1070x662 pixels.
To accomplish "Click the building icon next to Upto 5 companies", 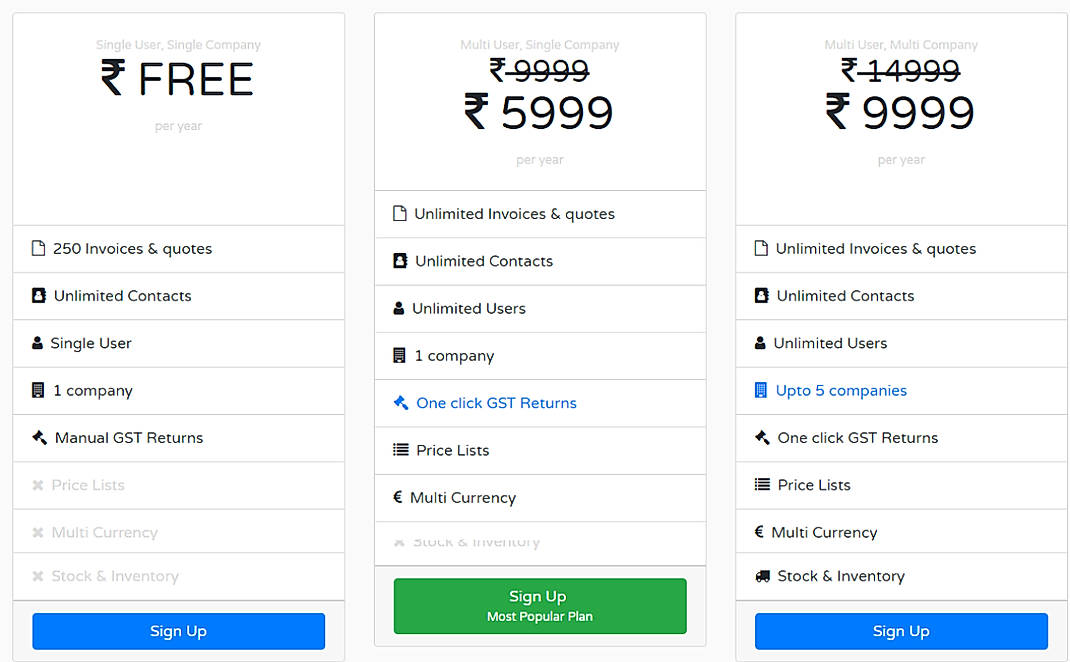I will [763, 390].
